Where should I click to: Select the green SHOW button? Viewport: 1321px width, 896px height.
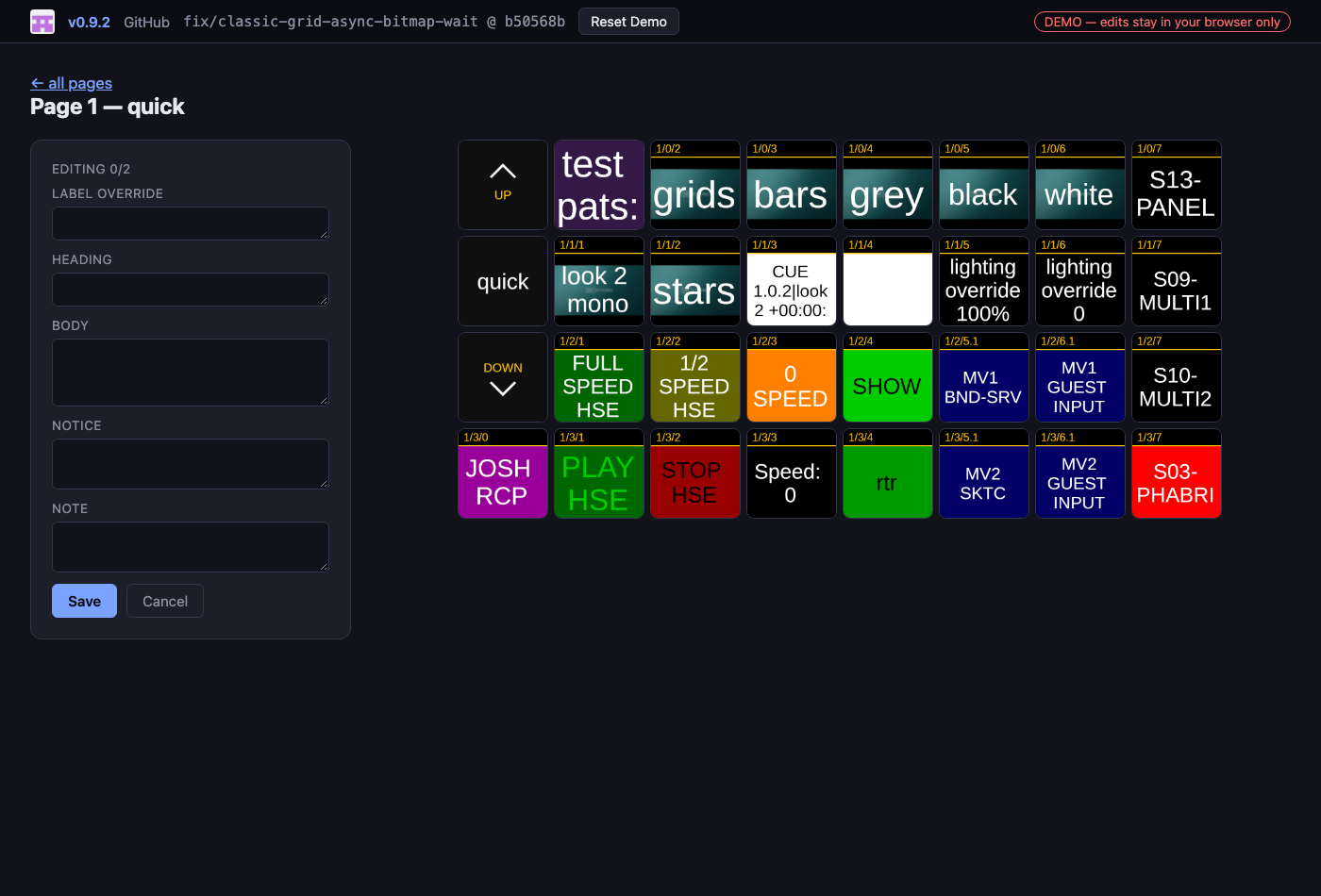pos(888,377)
